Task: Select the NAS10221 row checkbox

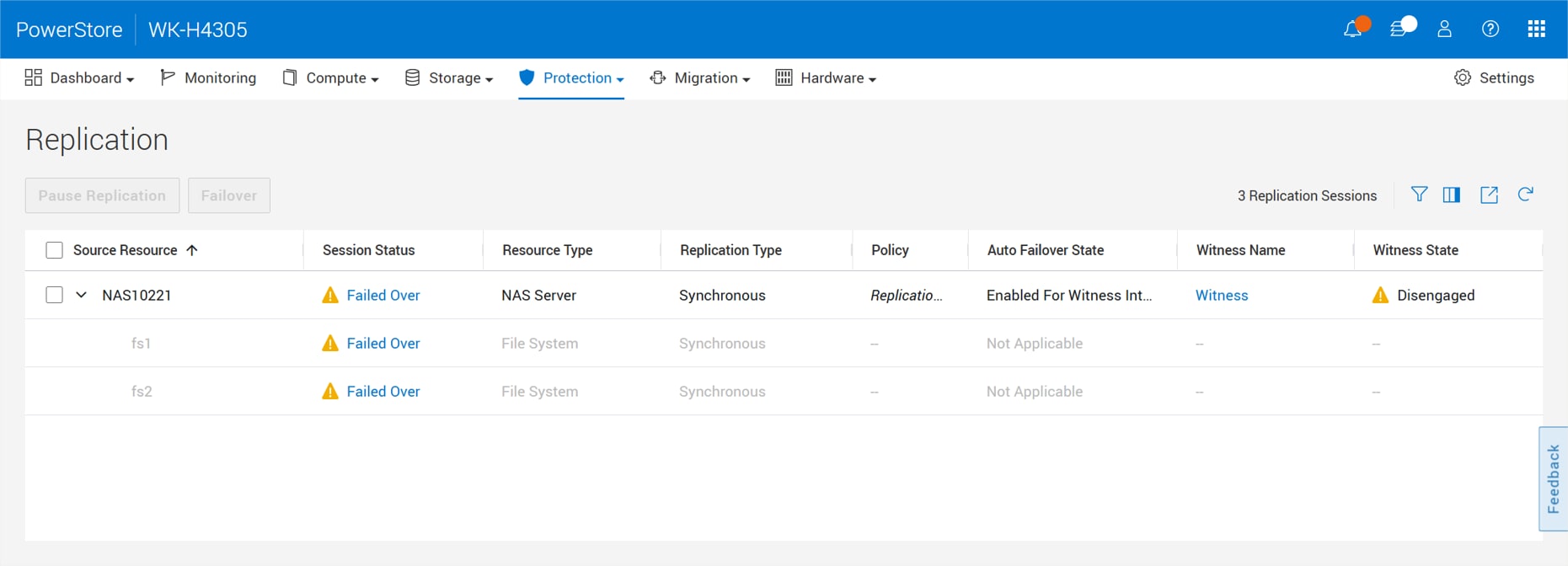Action: (54, 295)
